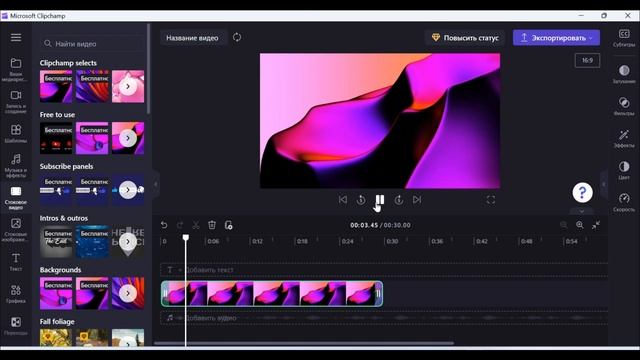Pause the video playback
Viewport: 640px width, 360px height.
click(380, 200)
